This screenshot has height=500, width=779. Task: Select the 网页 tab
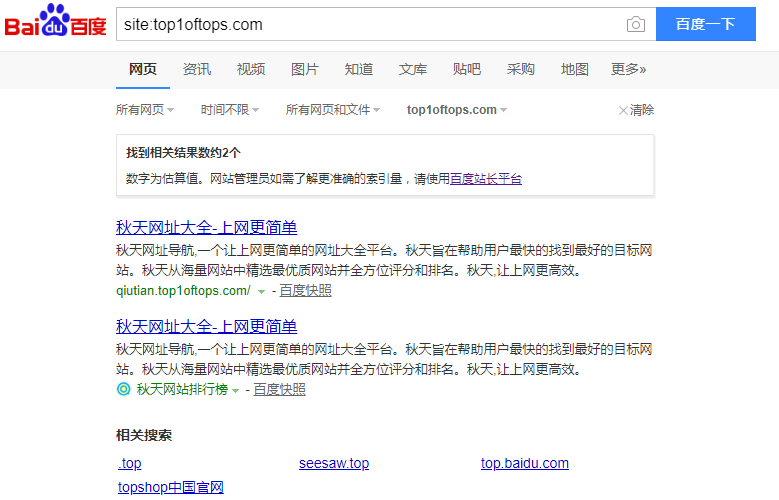[x=143, y=69]
